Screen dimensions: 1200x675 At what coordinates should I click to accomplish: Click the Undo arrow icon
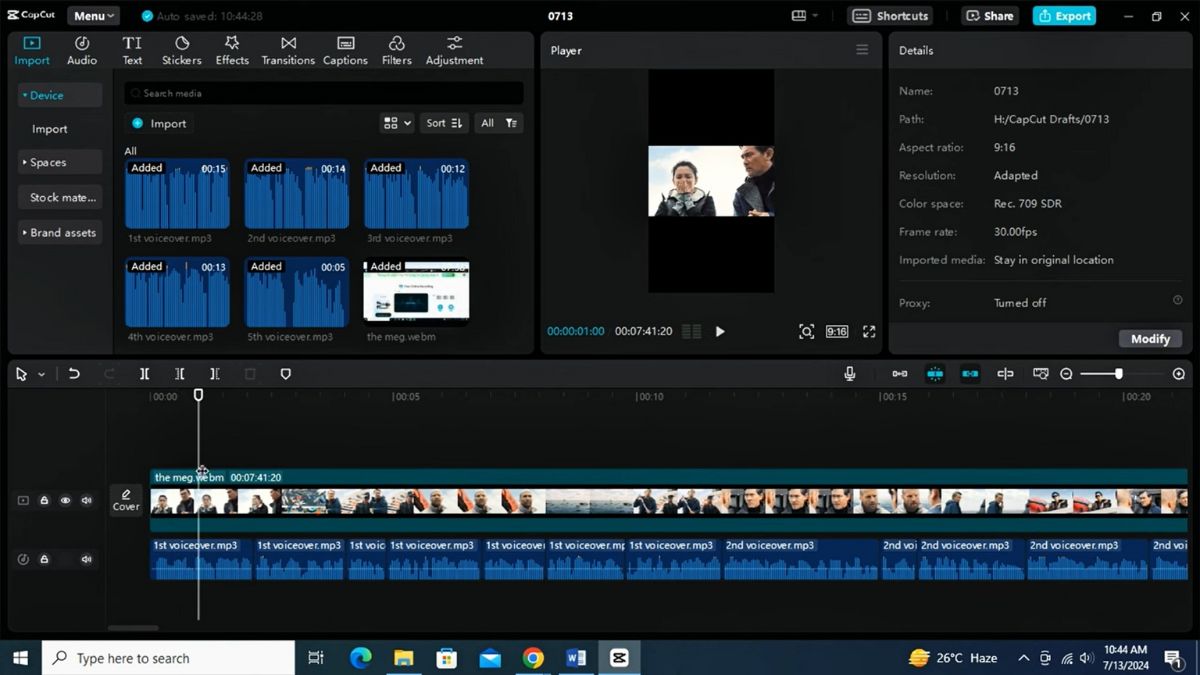click(74, 374)
